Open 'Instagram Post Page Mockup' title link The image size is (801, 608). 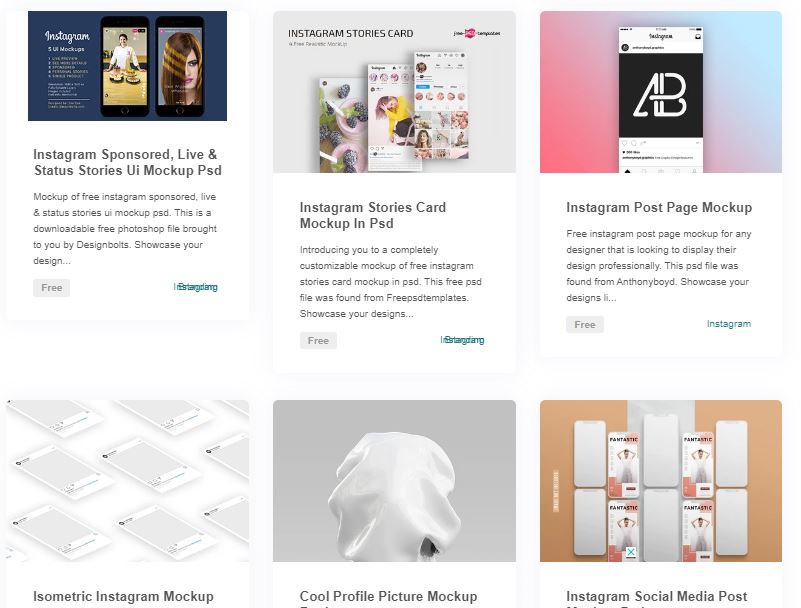[659, 207]
